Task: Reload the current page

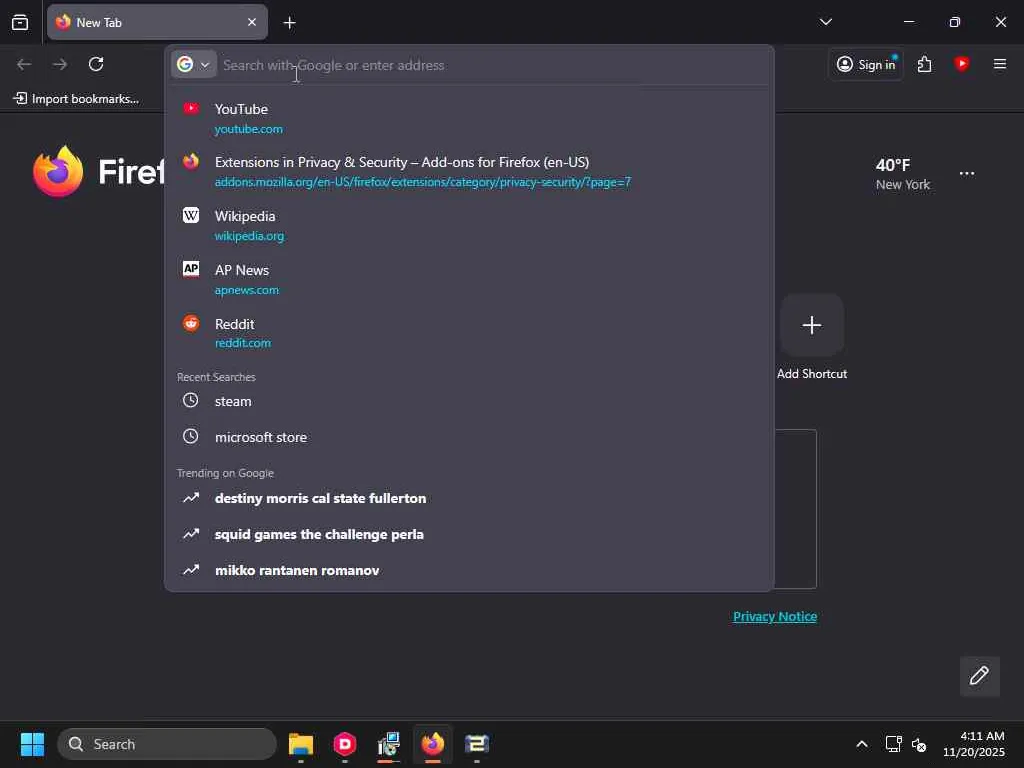Action: click(x=96, y=64)
